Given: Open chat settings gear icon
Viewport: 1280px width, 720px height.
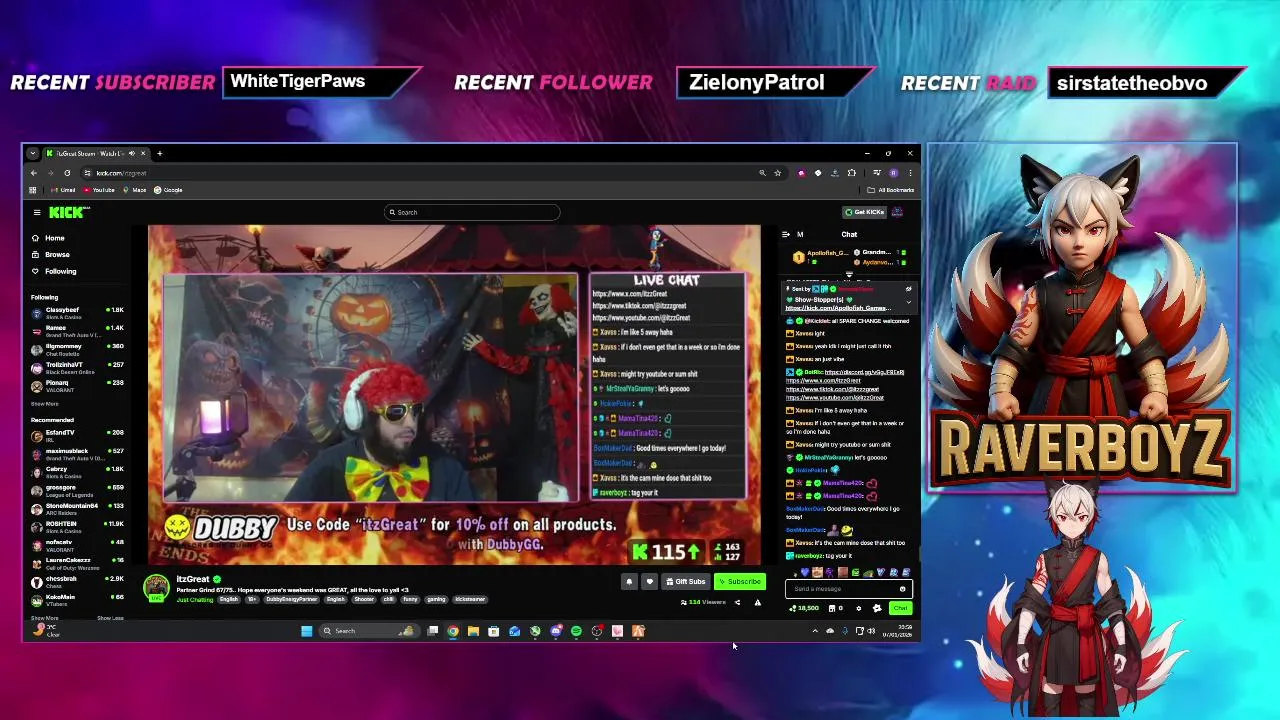Looking at the screenshot, I should [x=858, y=608].
